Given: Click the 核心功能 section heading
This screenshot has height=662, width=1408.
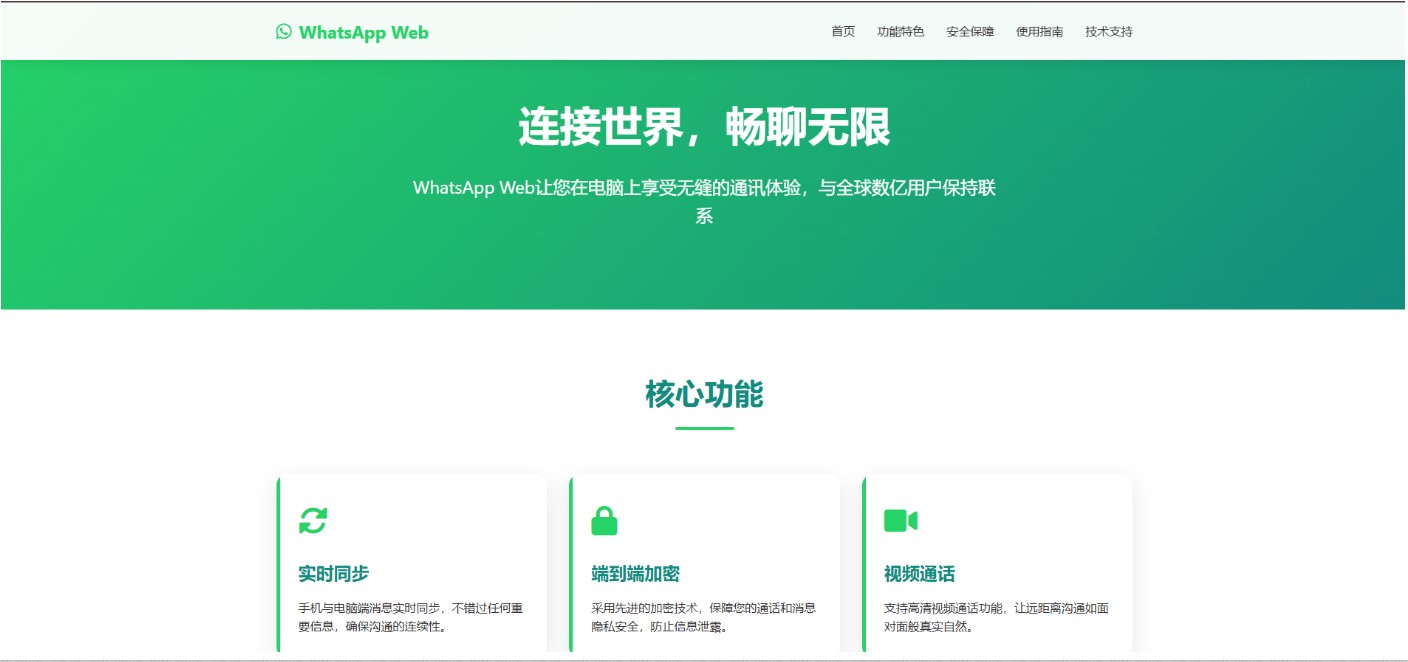Looking at the screenshot, I should (x=704, y=395).
